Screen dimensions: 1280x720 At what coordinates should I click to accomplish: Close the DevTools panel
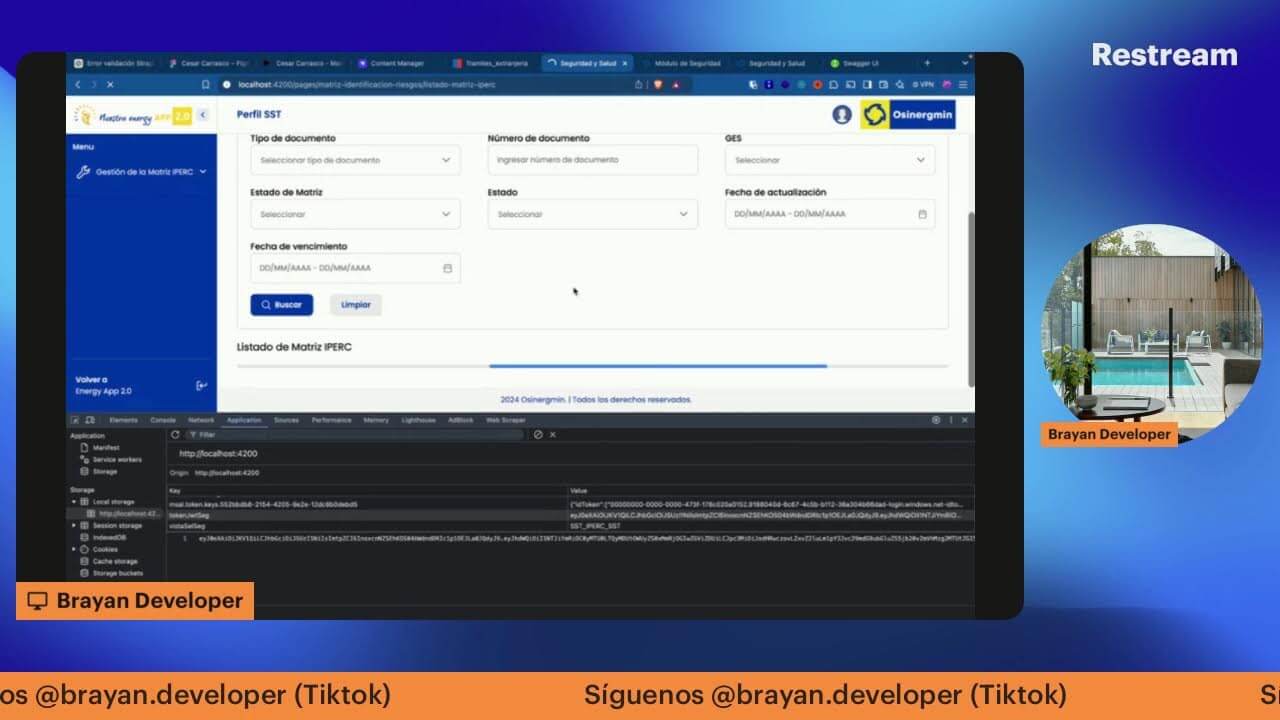965,420
